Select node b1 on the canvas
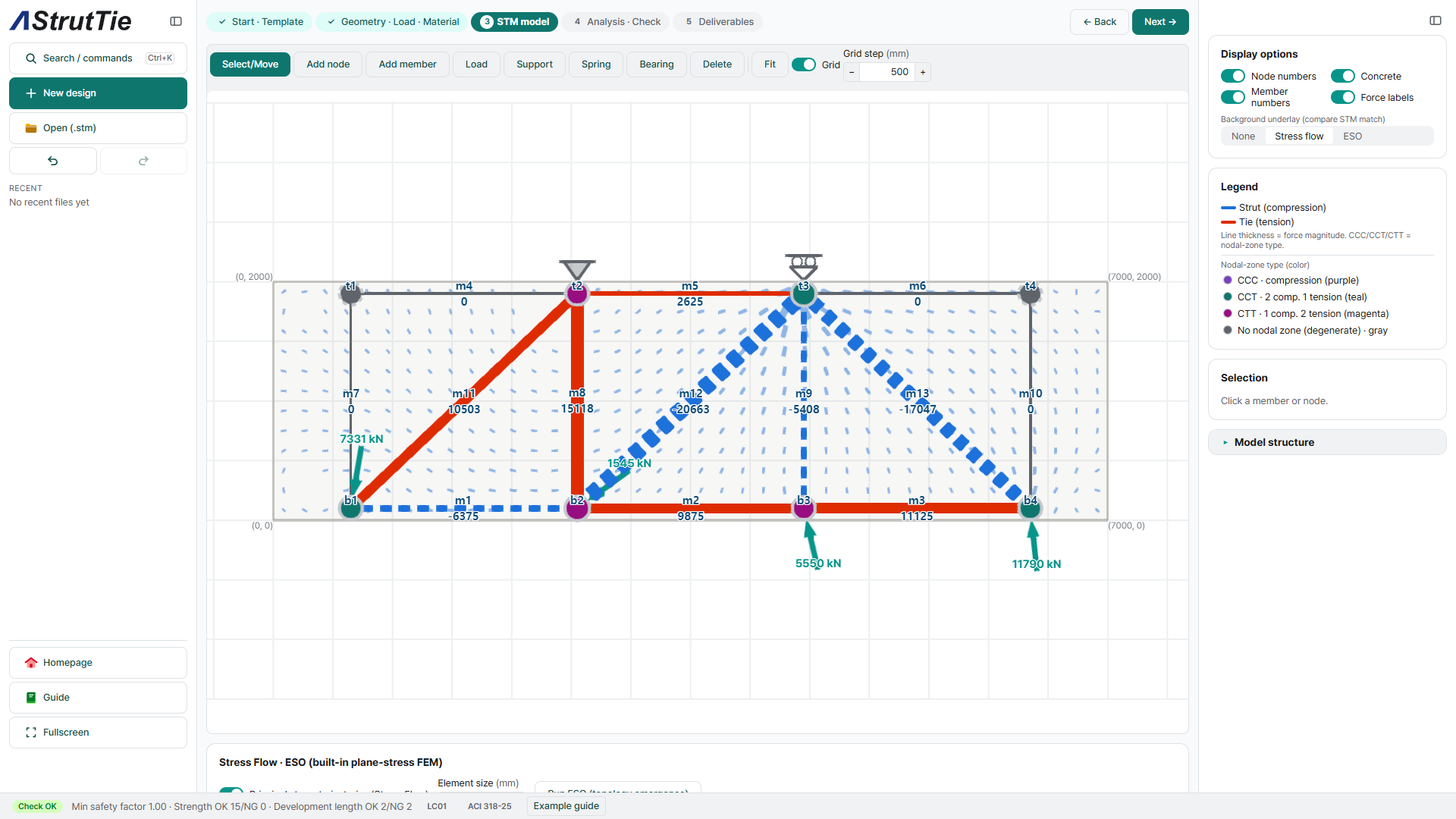 [350, 508]
